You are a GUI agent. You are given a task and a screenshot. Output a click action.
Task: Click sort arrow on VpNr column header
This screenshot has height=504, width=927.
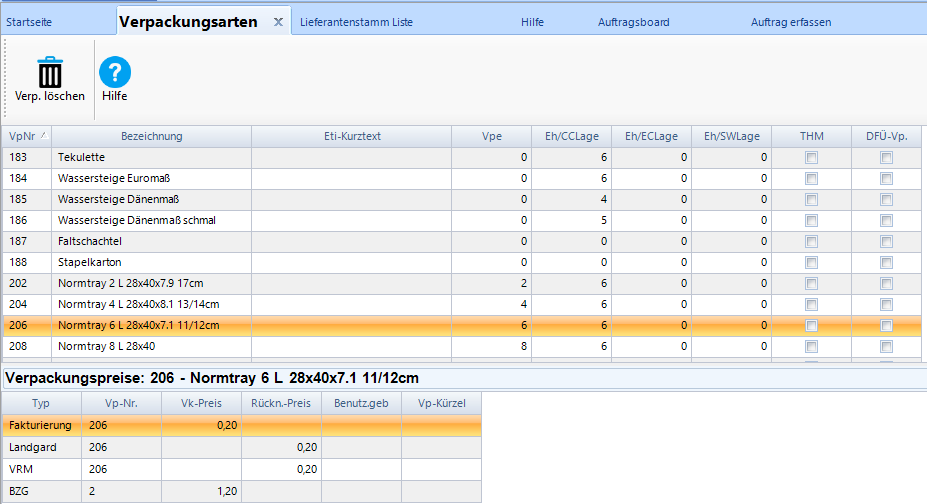point(45,136)
